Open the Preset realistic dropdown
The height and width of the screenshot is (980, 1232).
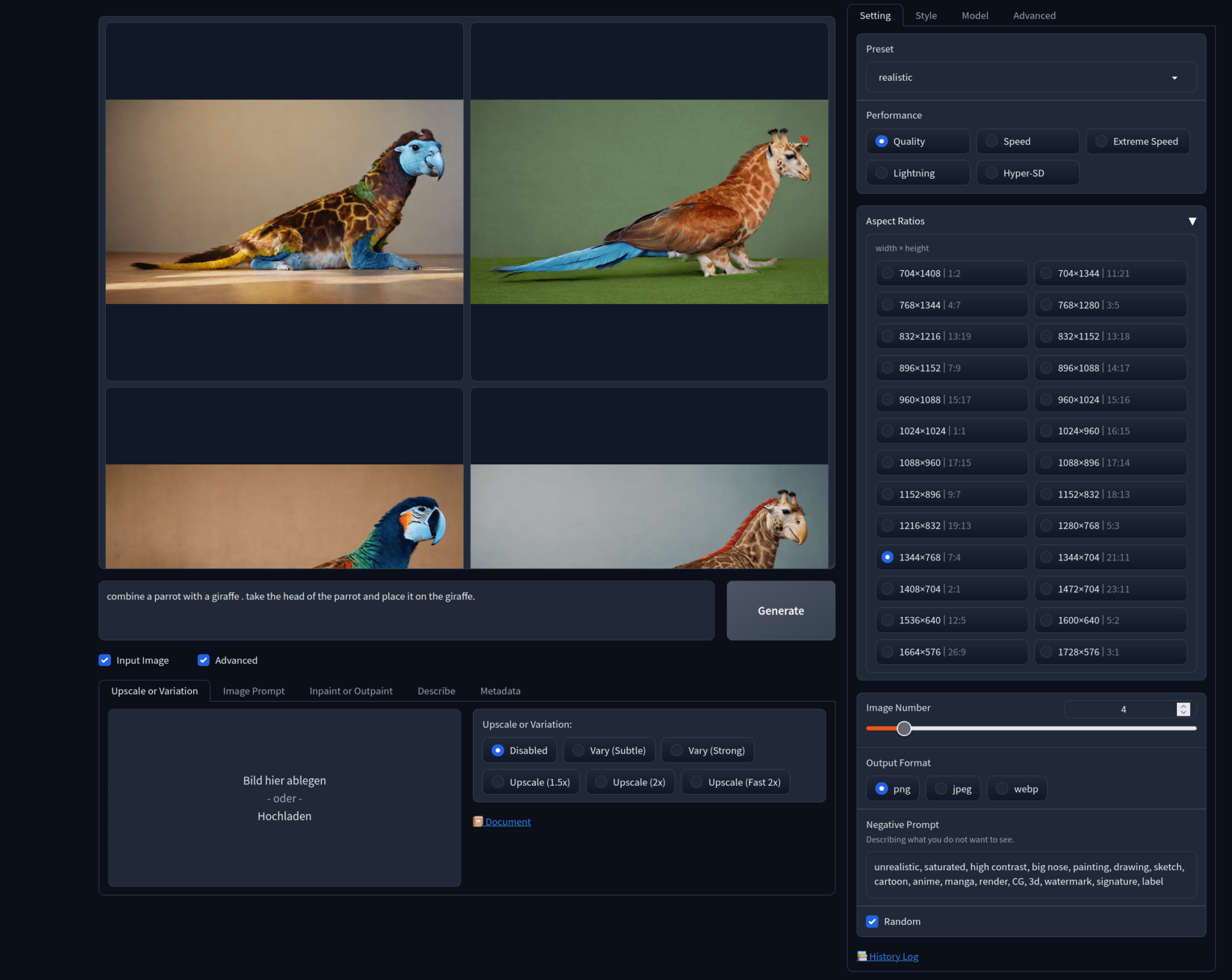pos(1031,78)
